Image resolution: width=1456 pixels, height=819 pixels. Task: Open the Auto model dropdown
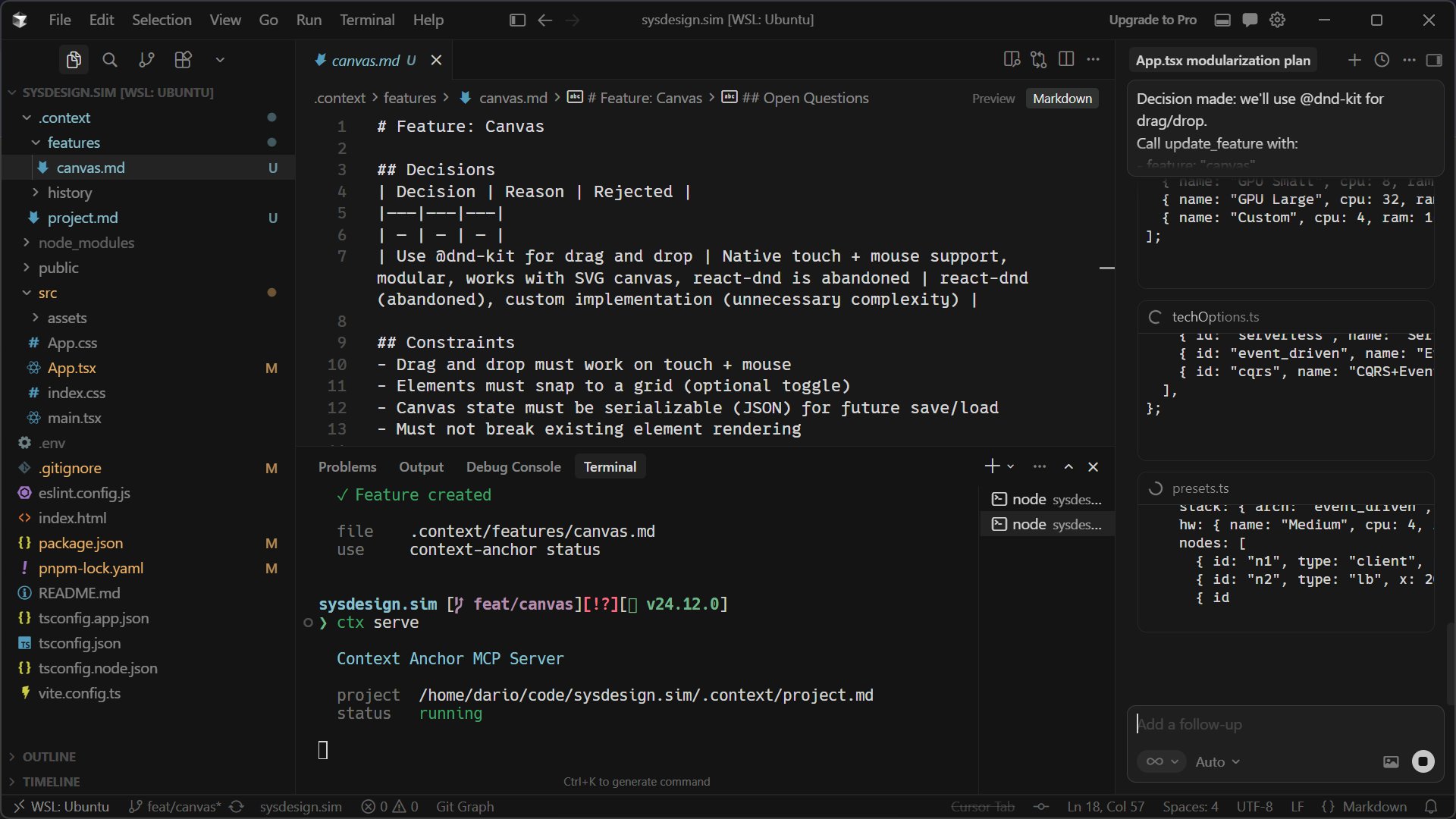tap(1217, 761)
